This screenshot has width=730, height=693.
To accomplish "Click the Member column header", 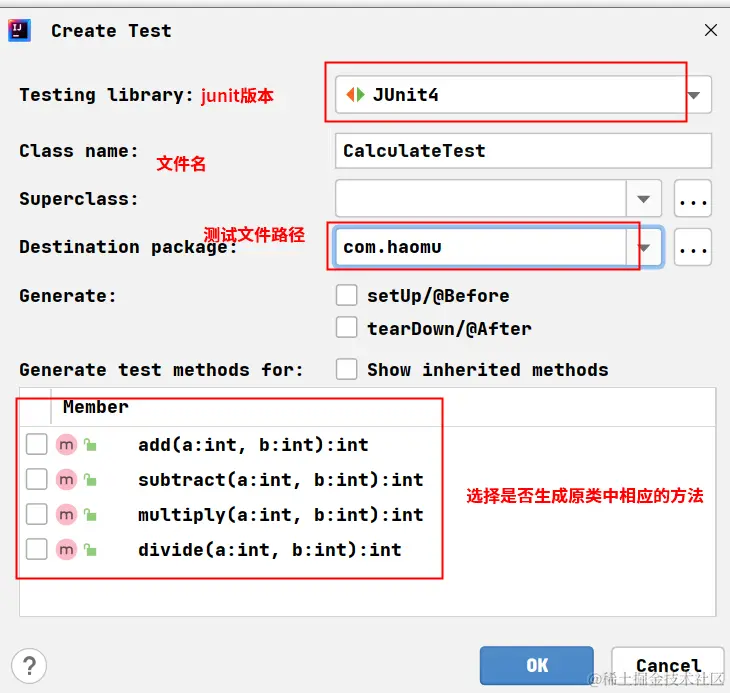I will click(96, 407).
